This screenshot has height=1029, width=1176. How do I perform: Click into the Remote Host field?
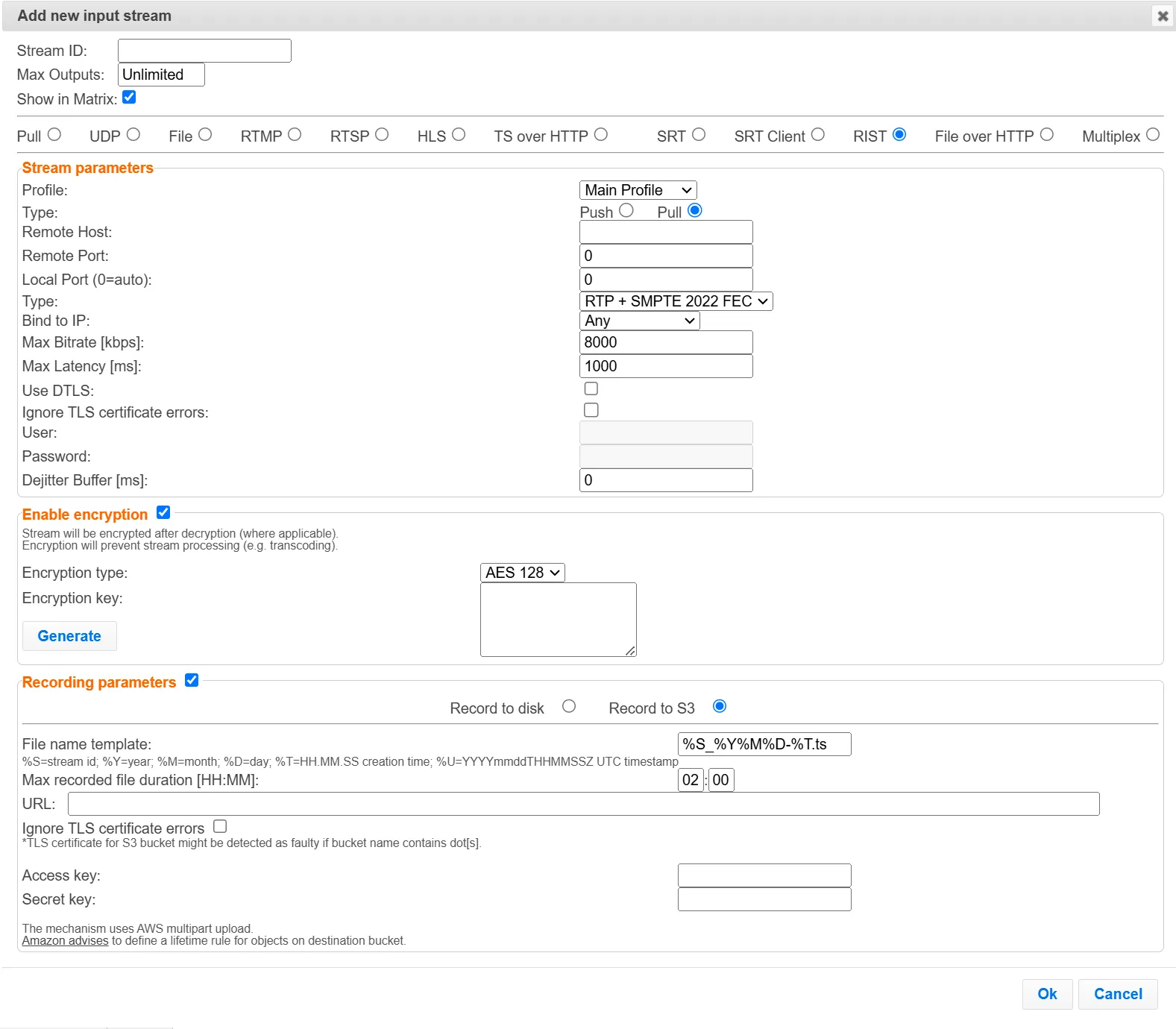click(x=666, y=232)
